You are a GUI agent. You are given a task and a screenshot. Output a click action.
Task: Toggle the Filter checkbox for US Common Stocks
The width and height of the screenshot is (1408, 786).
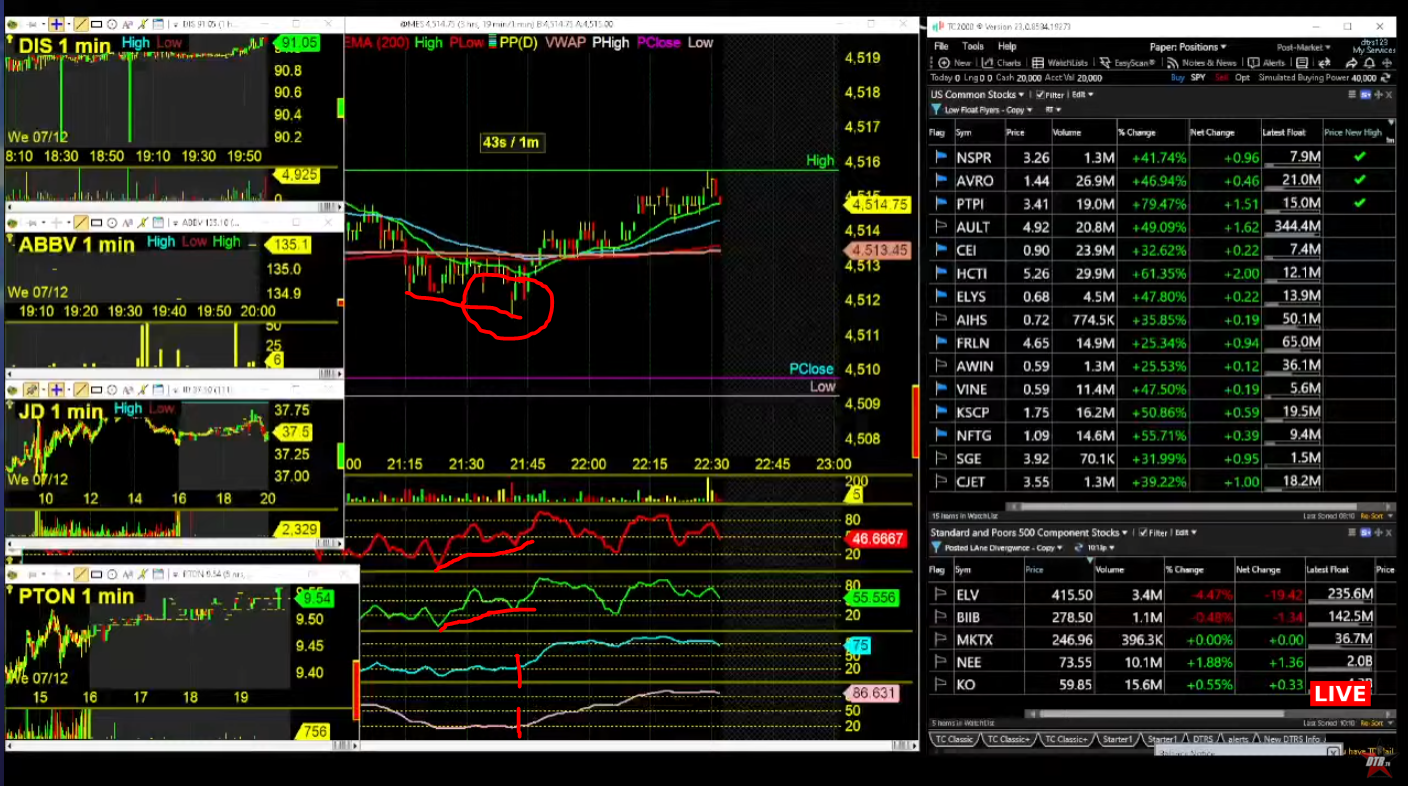pos(1041,95)
